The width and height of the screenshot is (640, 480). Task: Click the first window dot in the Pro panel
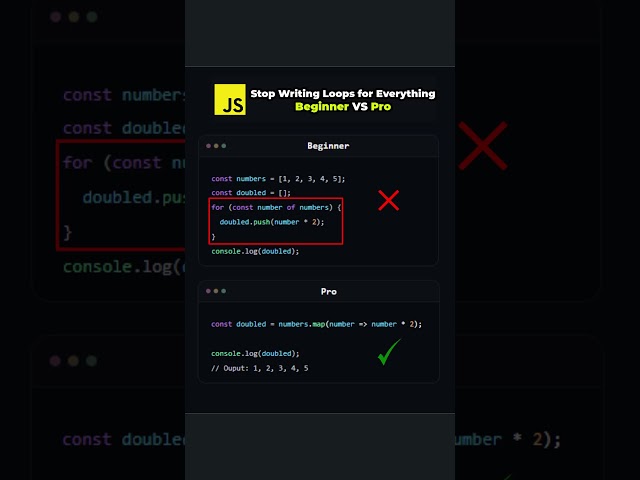(x=209, y=291)
